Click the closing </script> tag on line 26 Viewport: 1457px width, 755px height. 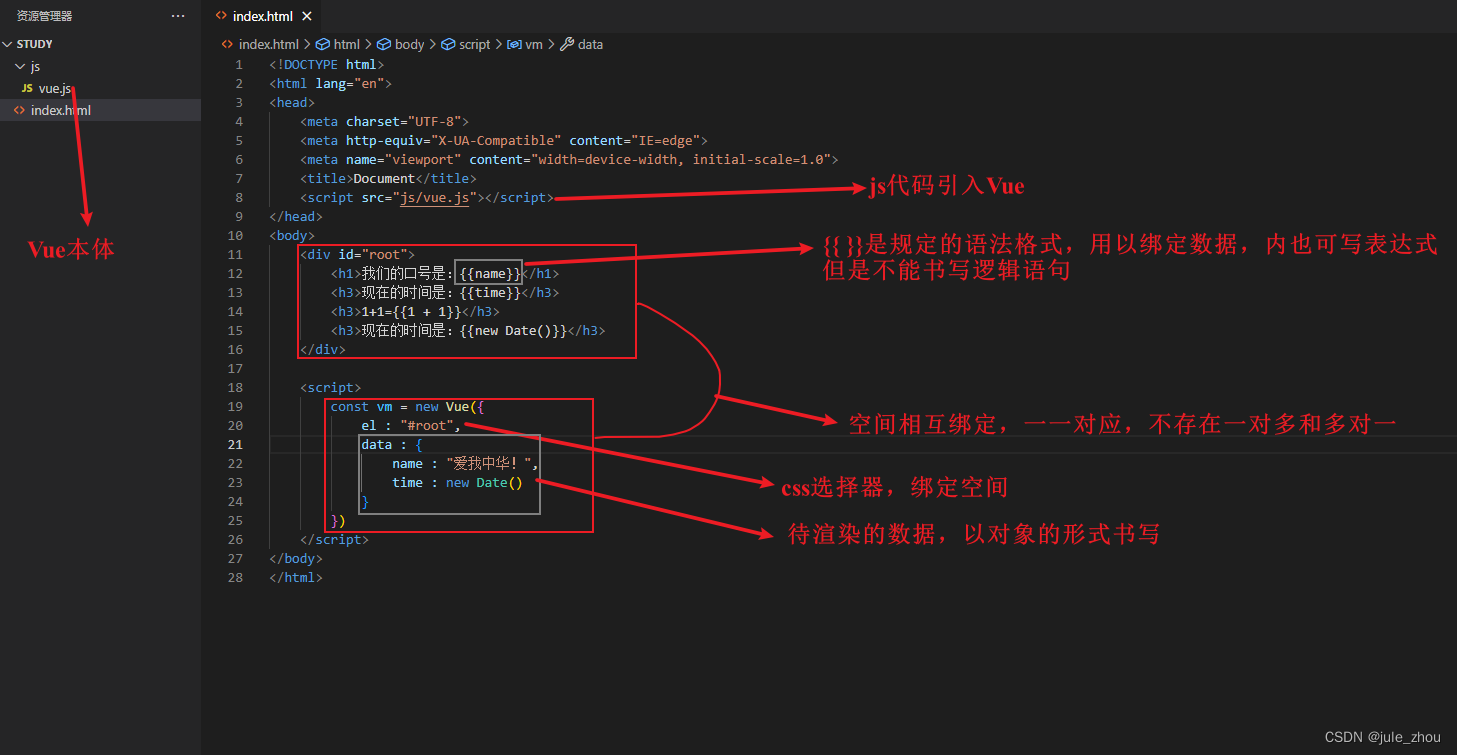[334, 540]
